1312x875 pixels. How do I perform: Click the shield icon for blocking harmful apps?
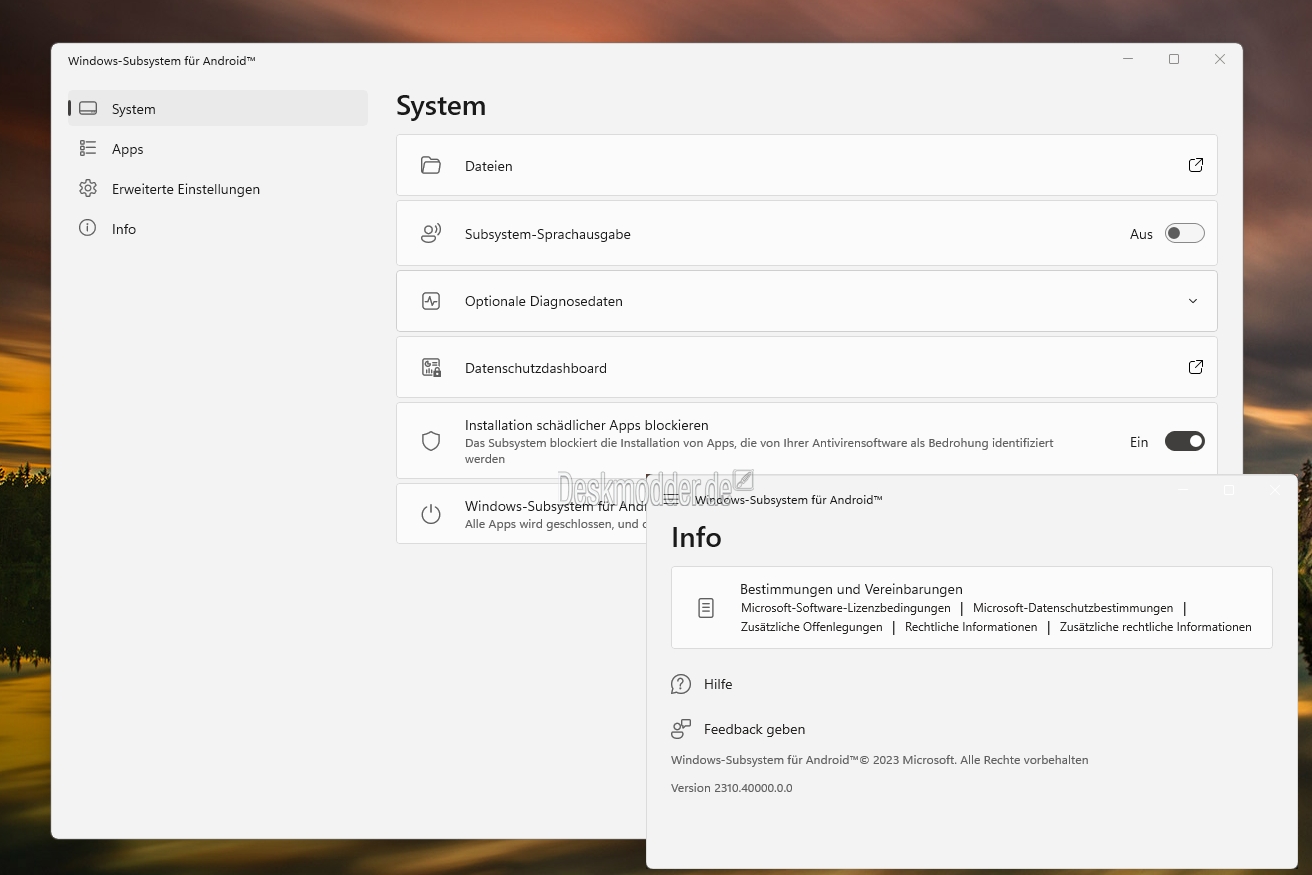tap(431, 441)
